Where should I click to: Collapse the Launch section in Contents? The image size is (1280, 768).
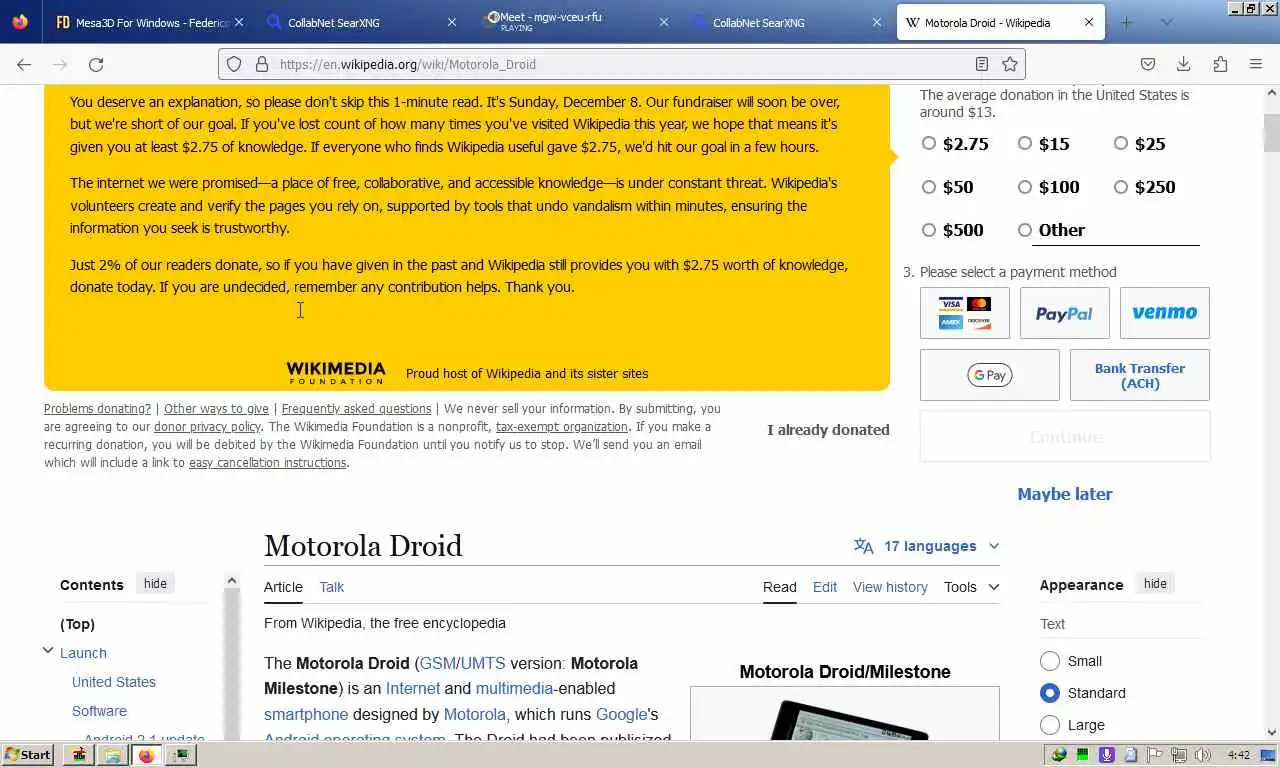pyautogui.click(x=47, y=651)
